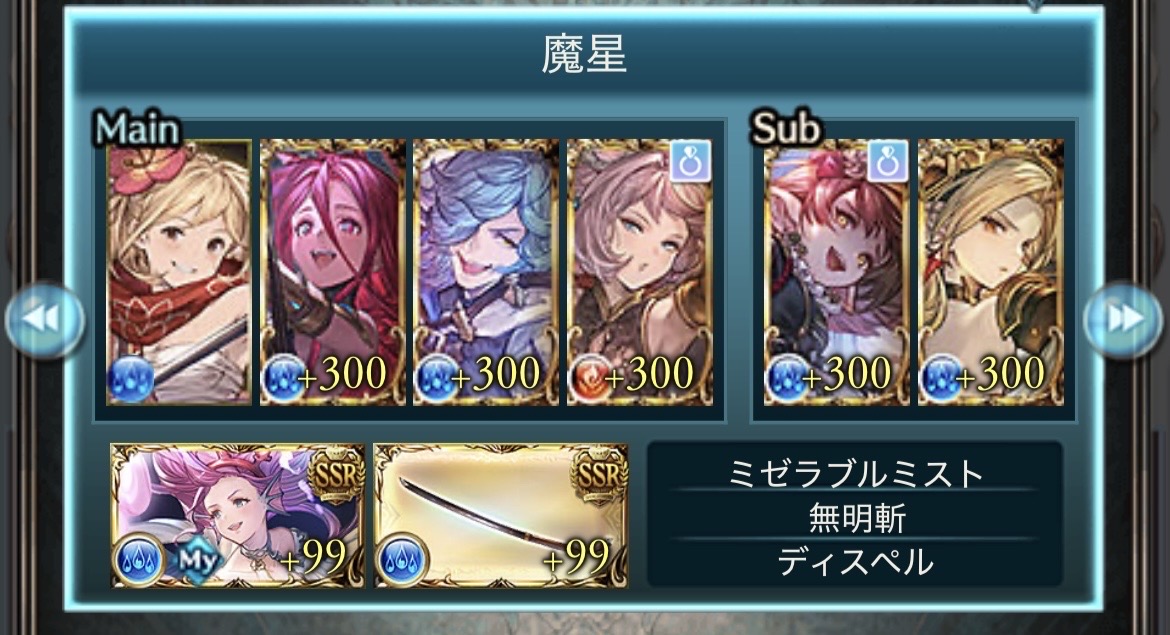
Task: Select first Sub member with horns
Action: pos(836,272)
